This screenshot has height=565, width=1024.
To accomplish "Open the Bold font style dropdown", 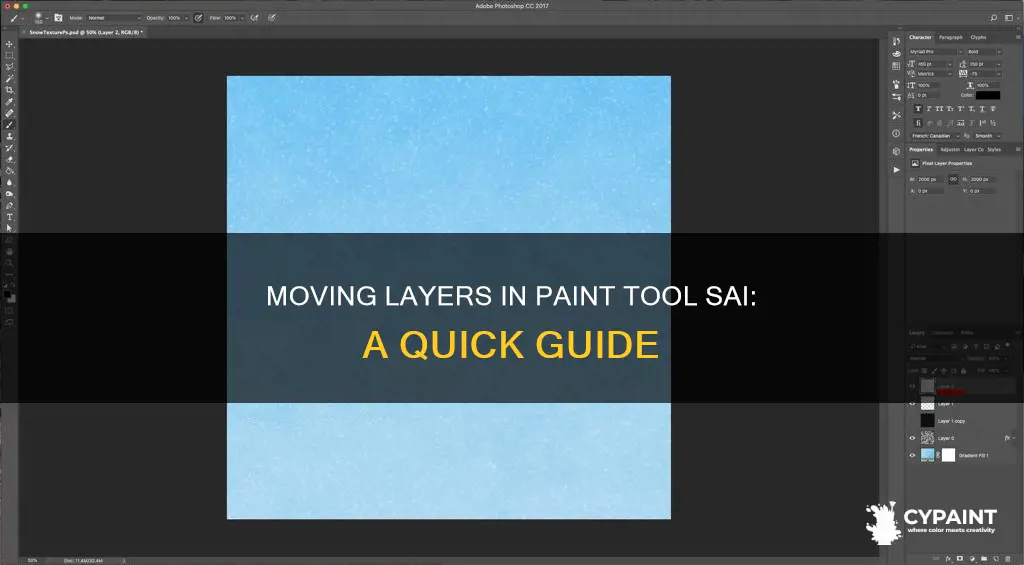I will pyautogui.click(x=984, y=52).
